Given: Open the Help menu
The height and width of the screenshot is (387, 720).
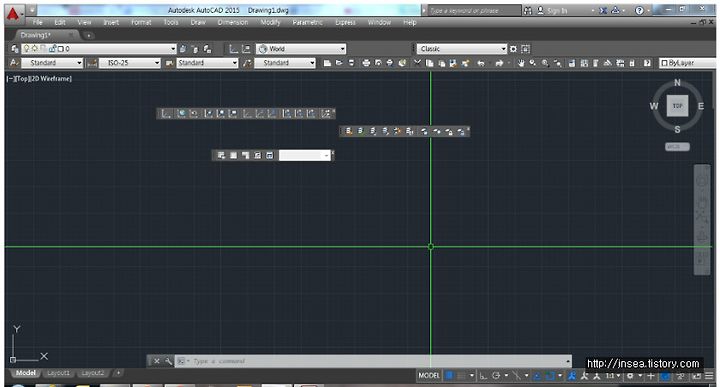Looking at the screenshot, I should [410, 22].
